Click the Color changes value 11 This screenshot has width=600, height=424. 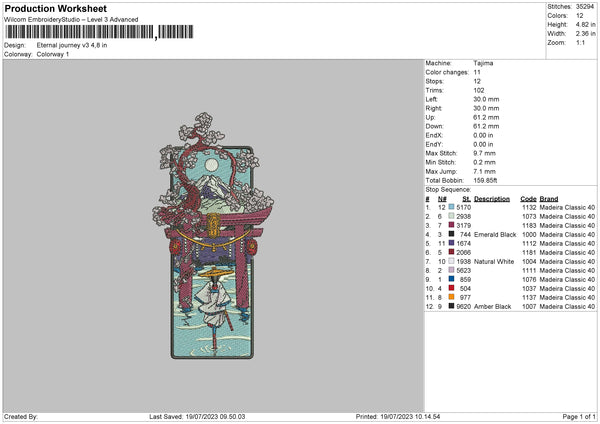(x=477, y=72)
